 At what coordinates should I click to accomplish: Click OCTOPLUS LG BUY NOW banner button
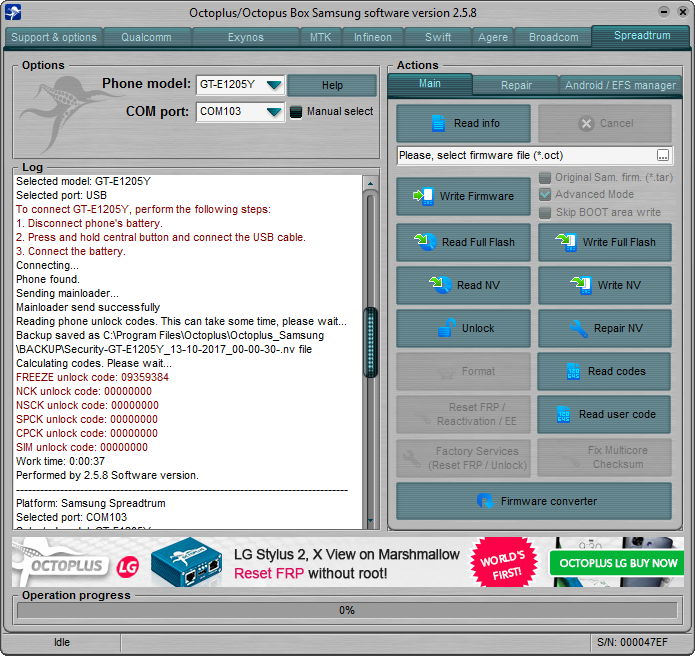pos(617,563)
